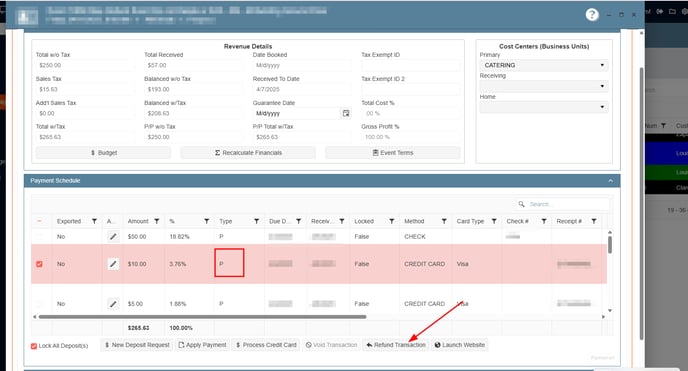Click scroll-down arrow of payment grid
The height and width of the screenshot is (371, 688).
point(610,310)
